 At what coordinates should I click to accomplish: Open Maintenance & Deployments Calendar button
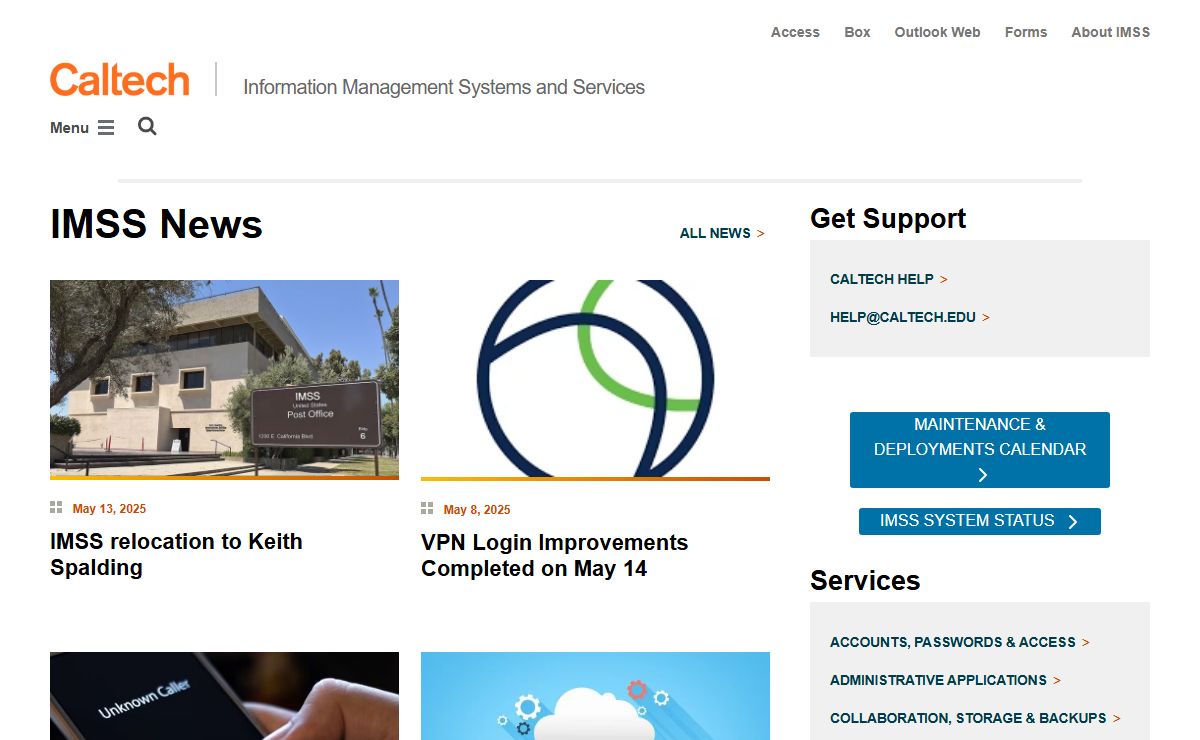pos(980,450)
